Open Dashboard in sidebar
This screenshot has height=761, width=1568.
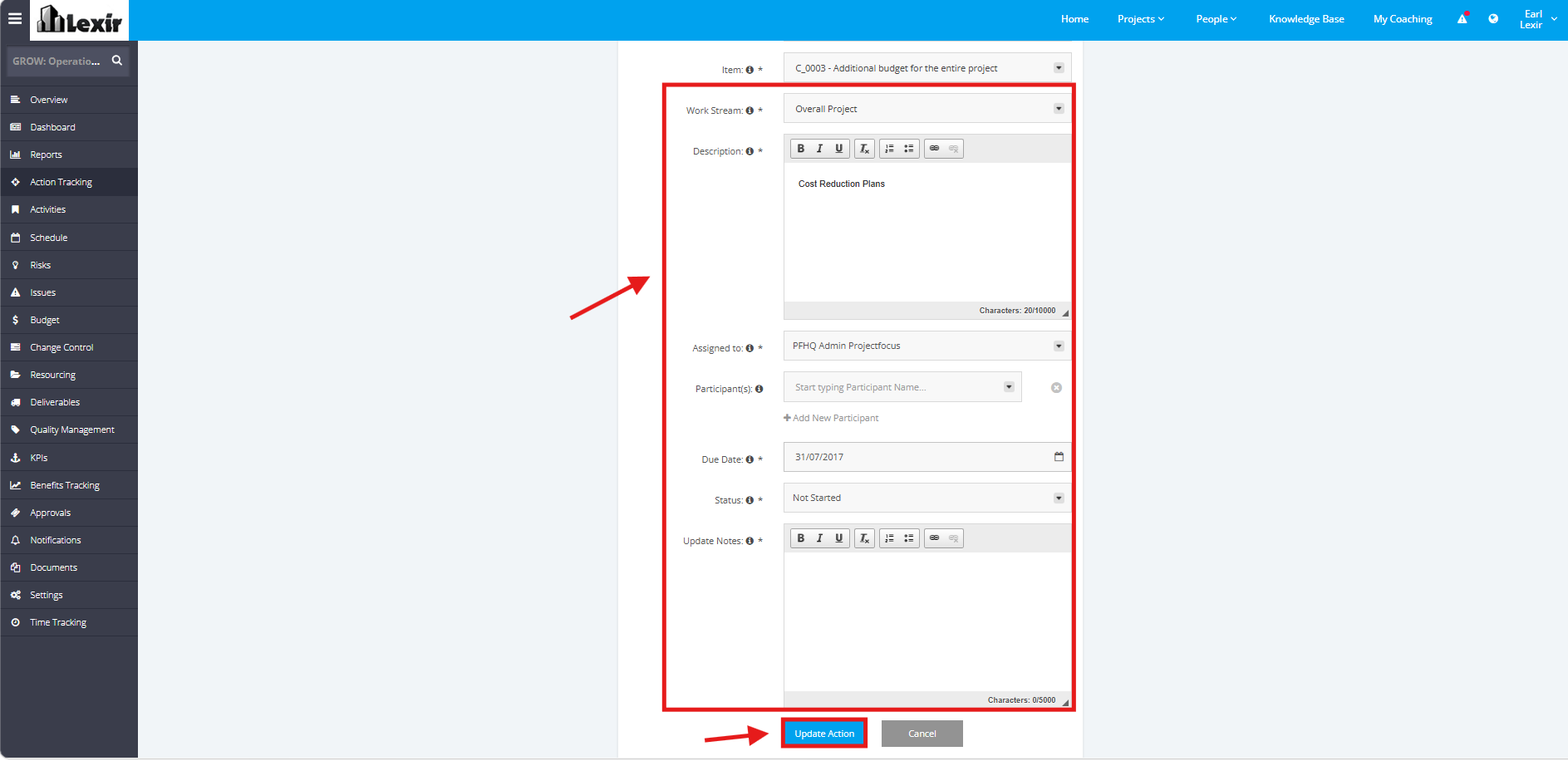pyautogui.click(x=69, y=127)
